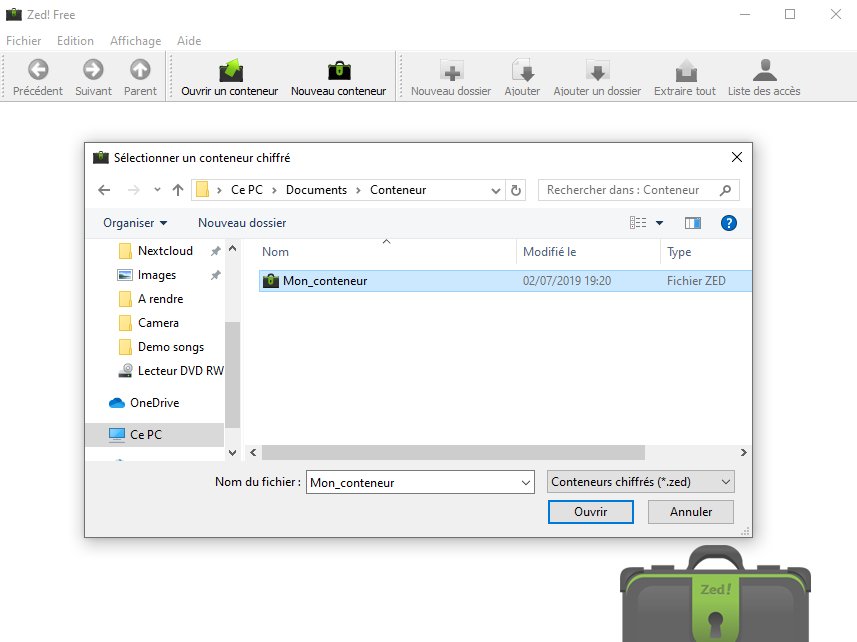
Task: Click file list scroll right arrow
Action: [x=743, y=452]
